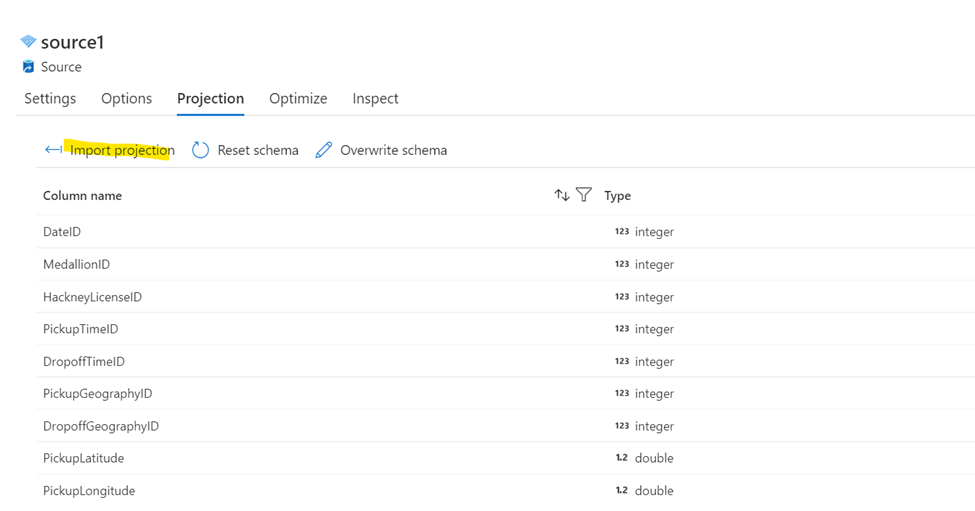Select the Projection tab
Image resolution: width=975 pixels, height=511 pixels.
(210, 98)
